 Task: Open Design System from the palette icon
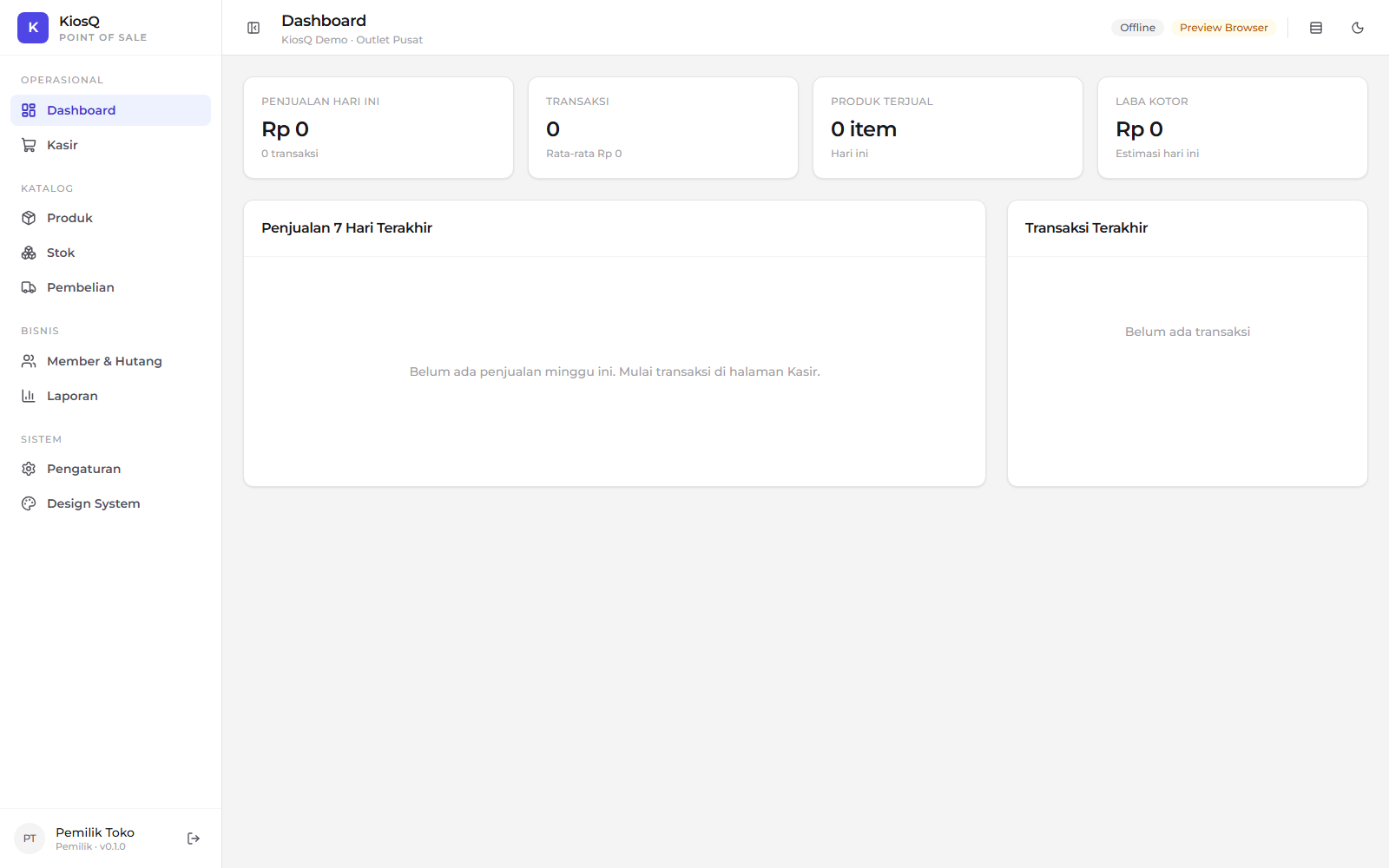[29, 503]
